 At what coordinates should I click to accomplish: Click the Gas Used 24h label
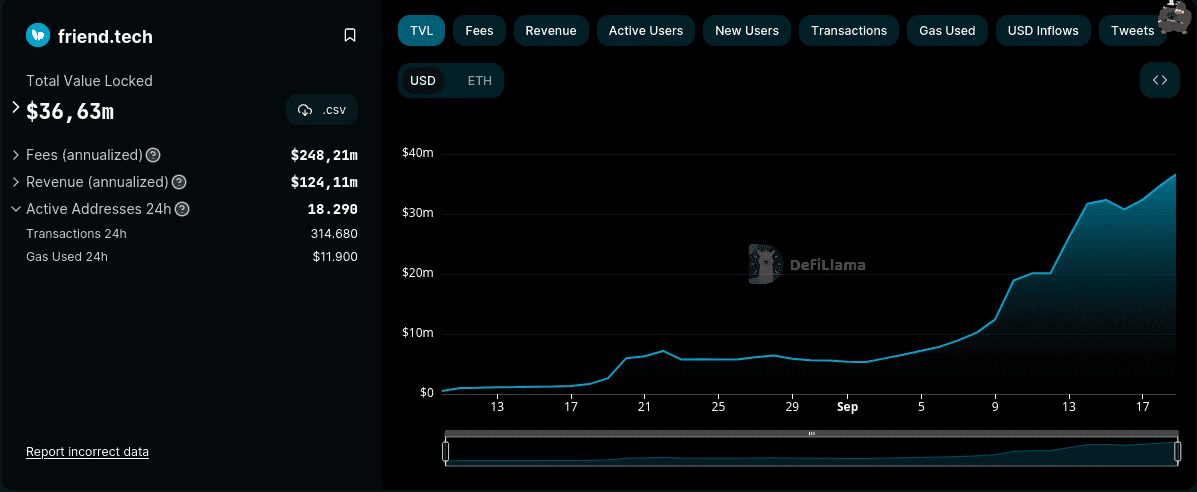coord(67,257)
